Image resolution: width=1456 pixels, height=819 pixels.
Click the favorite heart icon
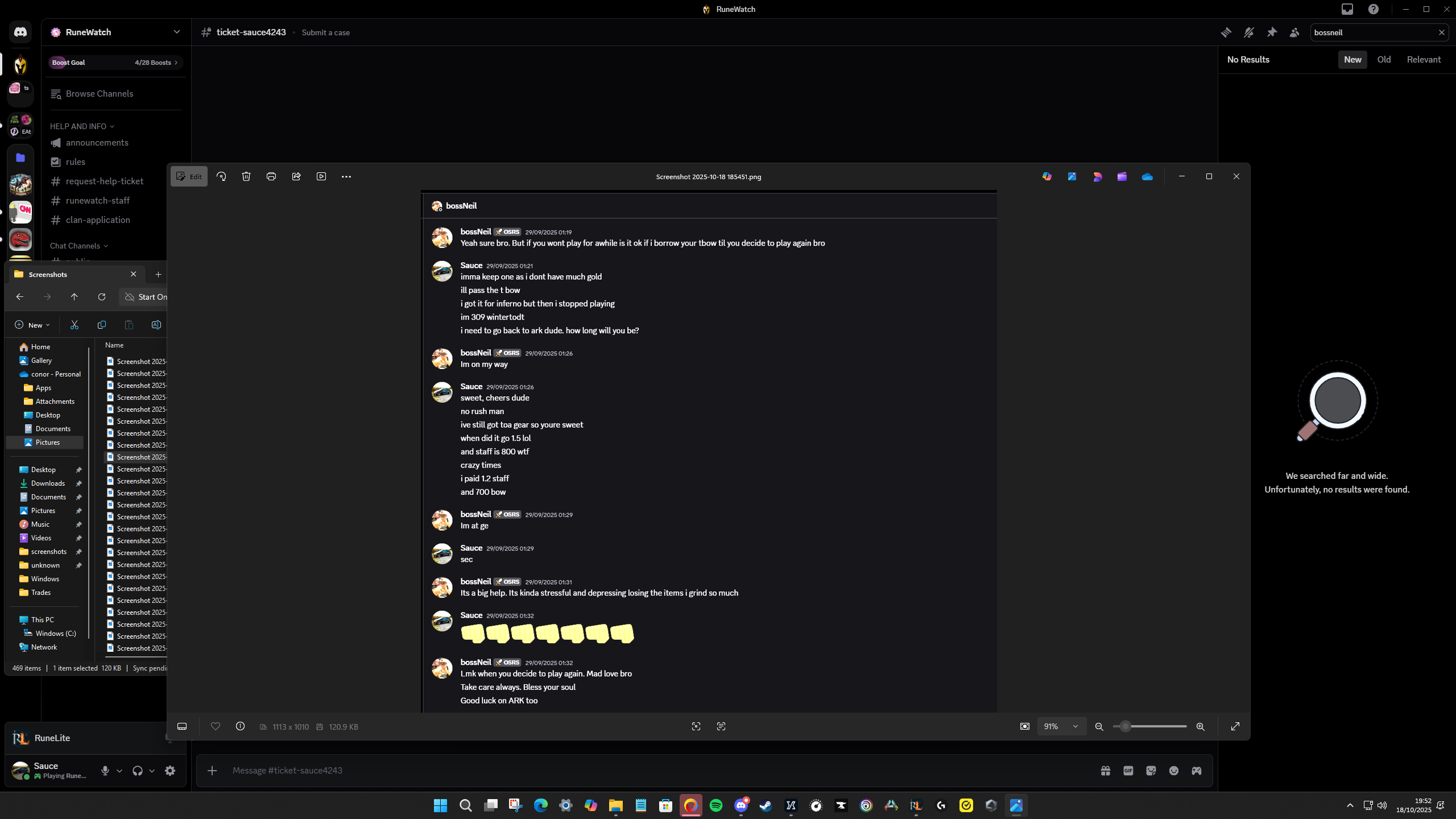pos(216,726)
